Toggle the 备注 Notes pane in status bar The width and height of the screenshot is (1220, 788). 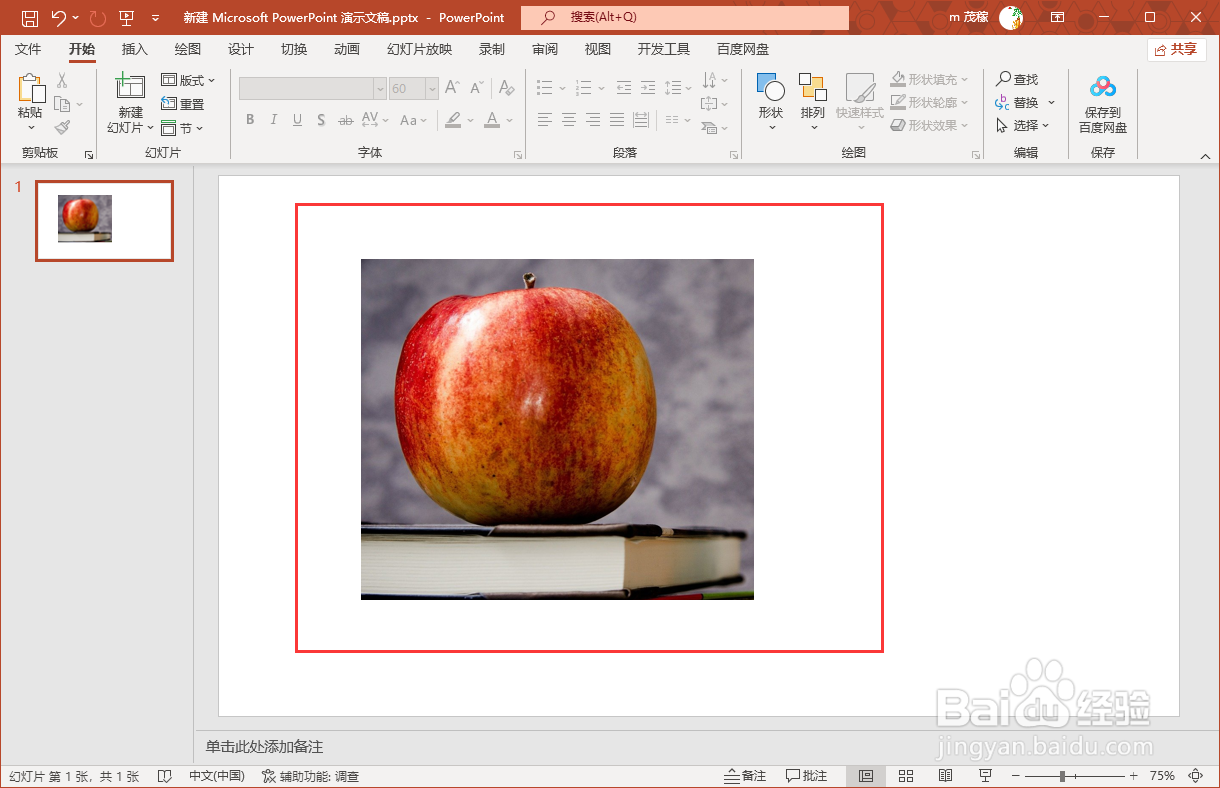click(745, 776)
